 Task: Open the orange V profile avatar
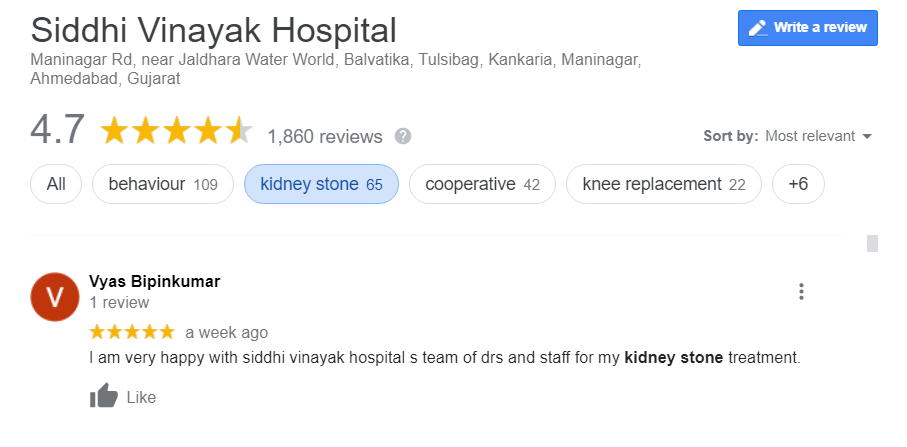pos(54,297)
